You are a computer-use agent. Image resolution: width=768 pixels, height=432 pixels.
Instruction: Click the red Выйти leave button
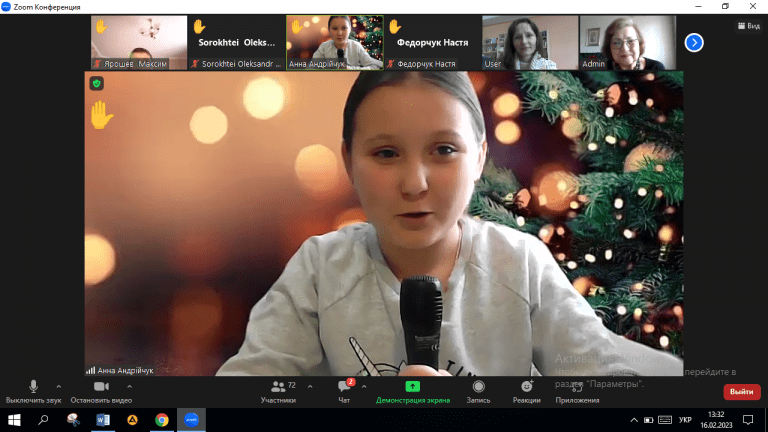tap(741, 391)
